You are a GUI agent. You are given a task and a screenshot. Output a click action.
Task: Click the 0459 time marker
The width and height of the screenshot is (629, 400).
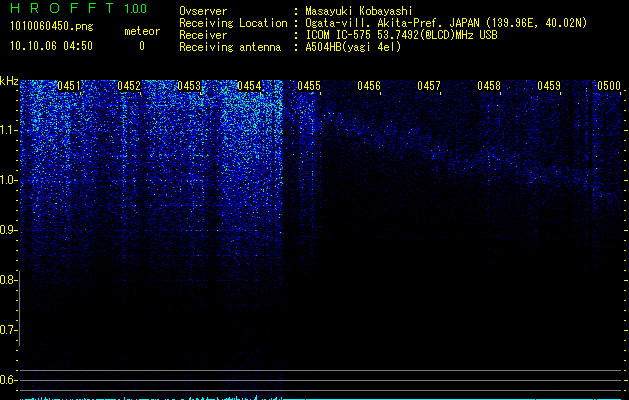coord(549,86)
